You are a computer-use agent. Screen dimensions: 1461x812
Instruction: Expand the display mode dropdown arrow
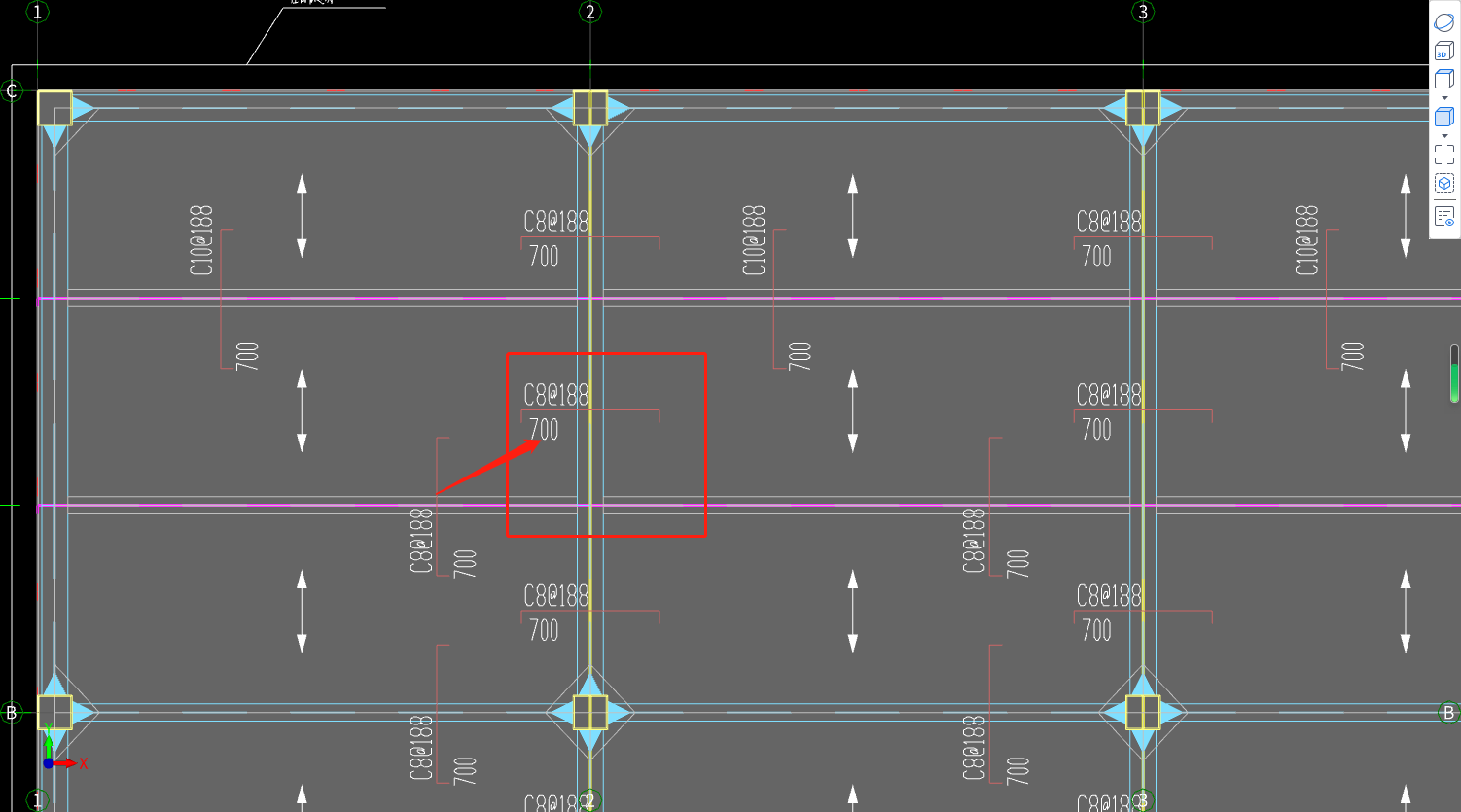(x=1444, y=136)
